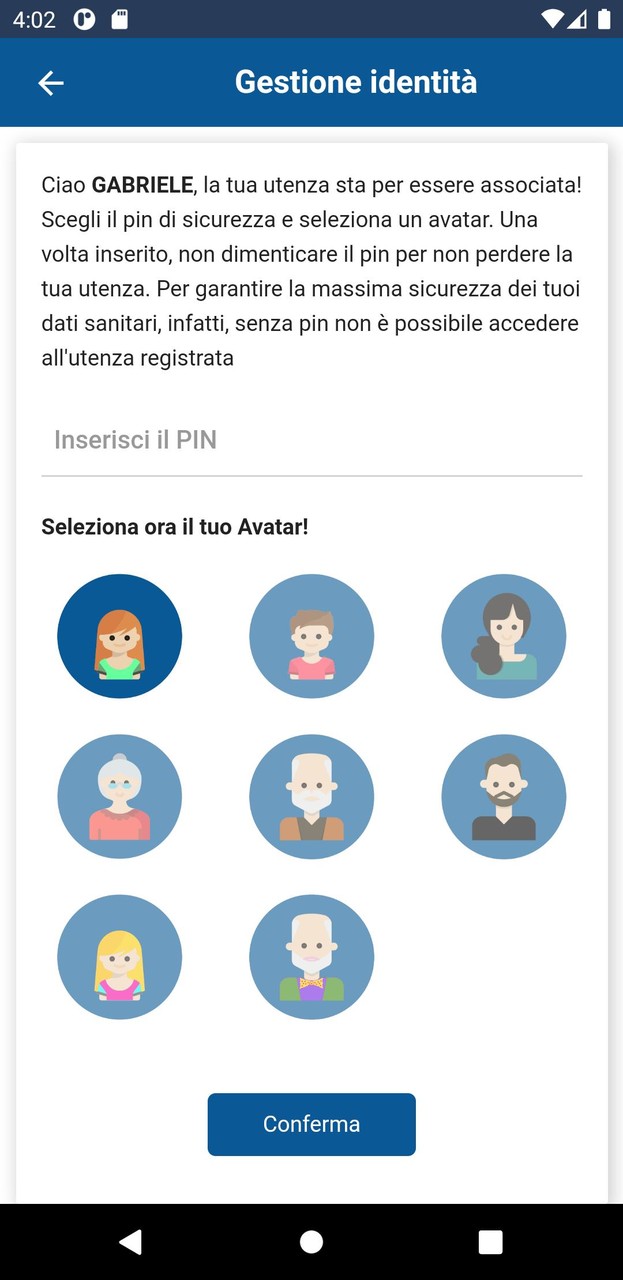This screenshot has width=623, height=1280.
Task: Tap the Inserisci il PIN field
Action: [x=311, y=440]
